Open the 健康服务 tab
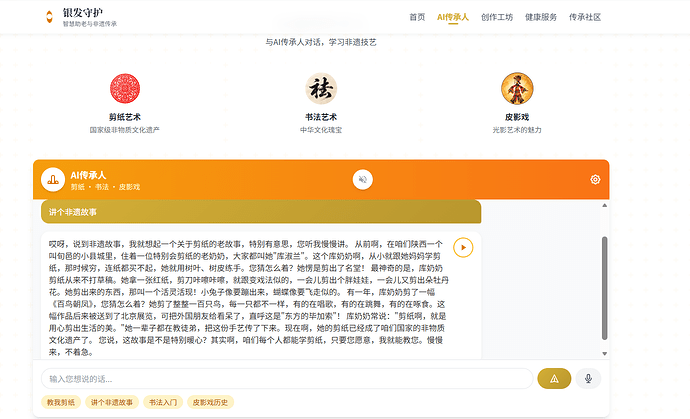 tap(541, 17)
